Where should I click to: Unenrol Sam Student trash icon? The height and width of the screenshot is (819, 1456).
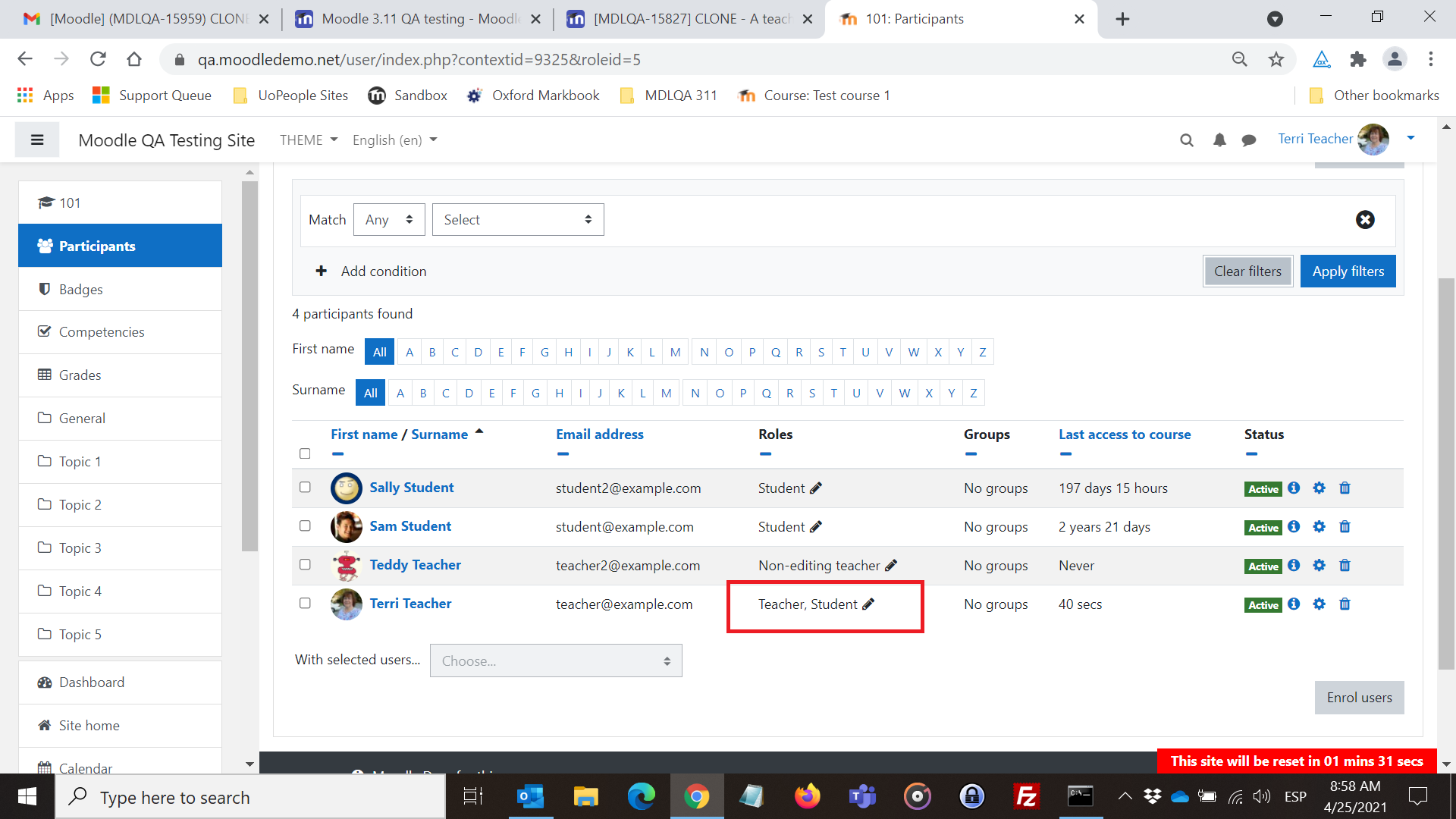pos(1345,527)
